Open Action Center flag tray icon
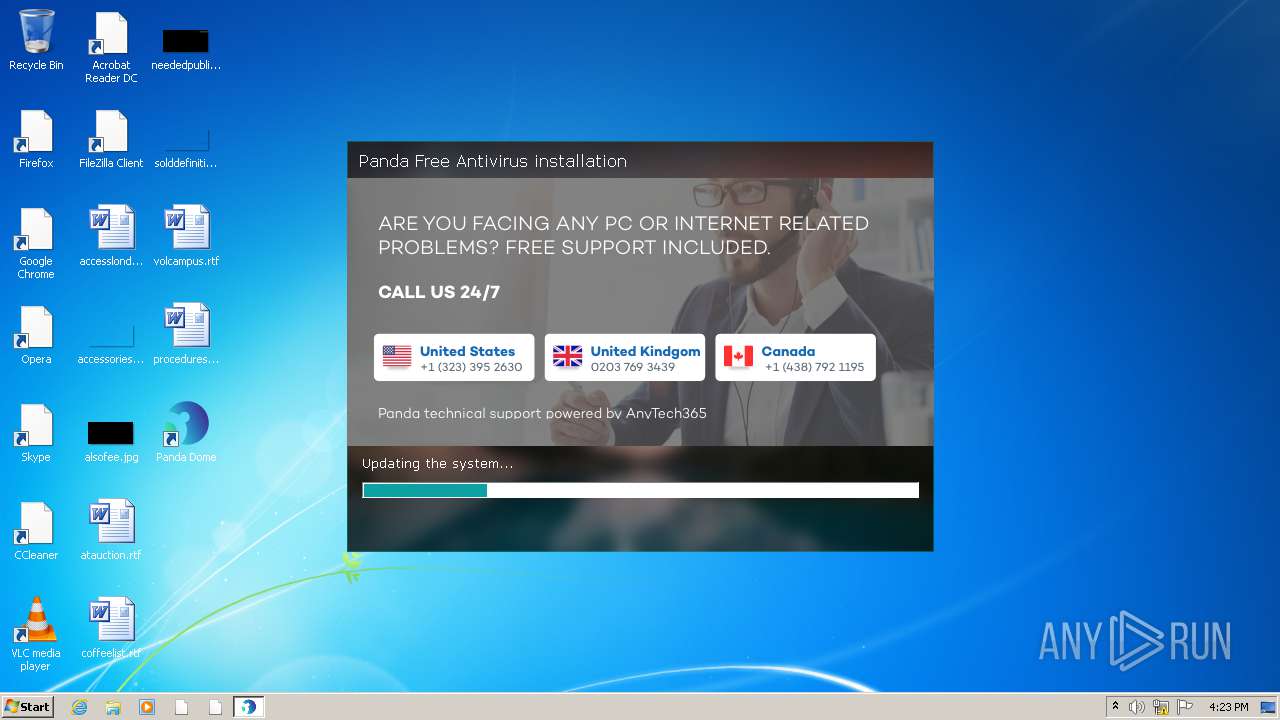 (x=1185, y=707)
